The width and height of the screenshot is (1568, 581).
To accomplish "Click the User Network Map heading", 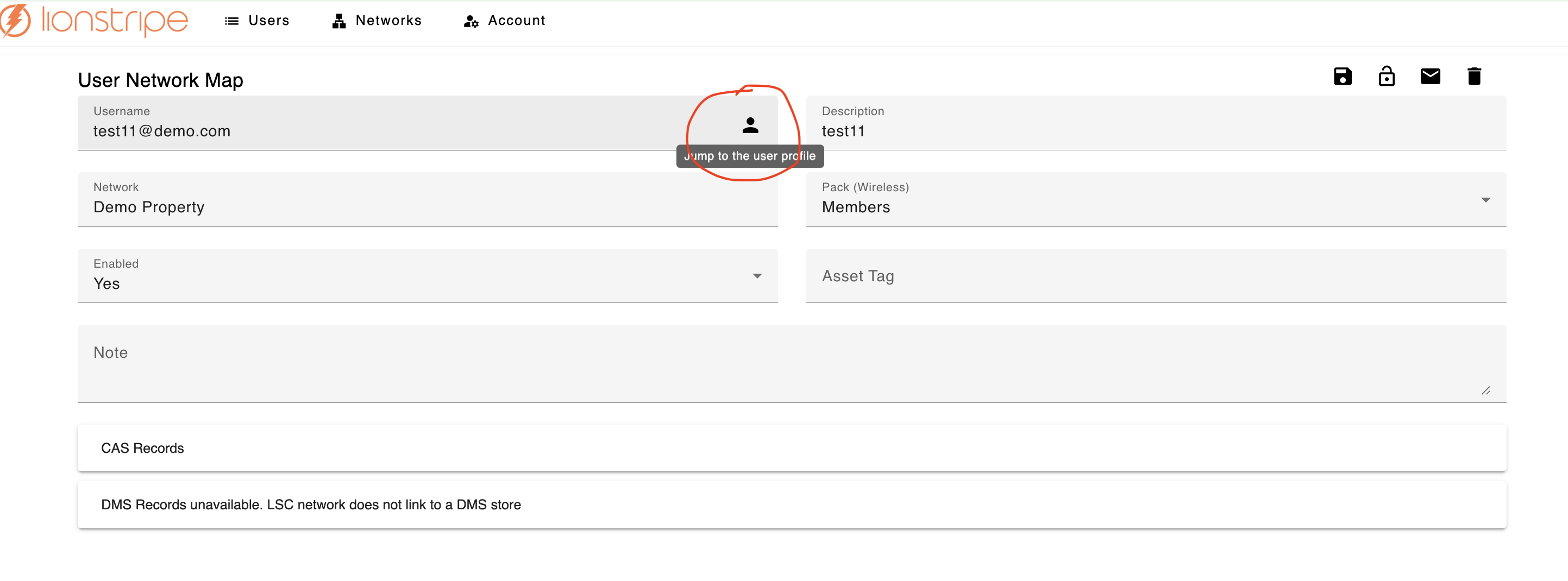I will click(x=161, y=80).
